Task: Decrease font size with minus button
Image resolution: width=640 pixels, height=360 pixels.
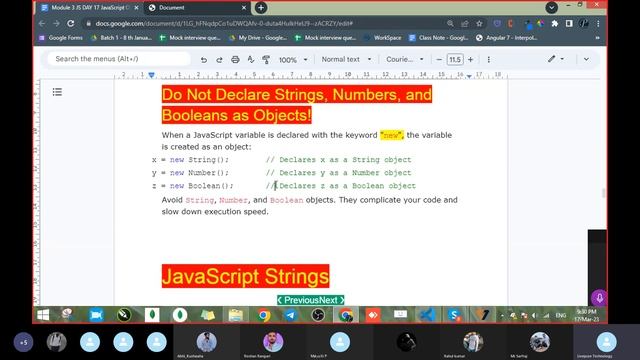Action: [439, 60]
